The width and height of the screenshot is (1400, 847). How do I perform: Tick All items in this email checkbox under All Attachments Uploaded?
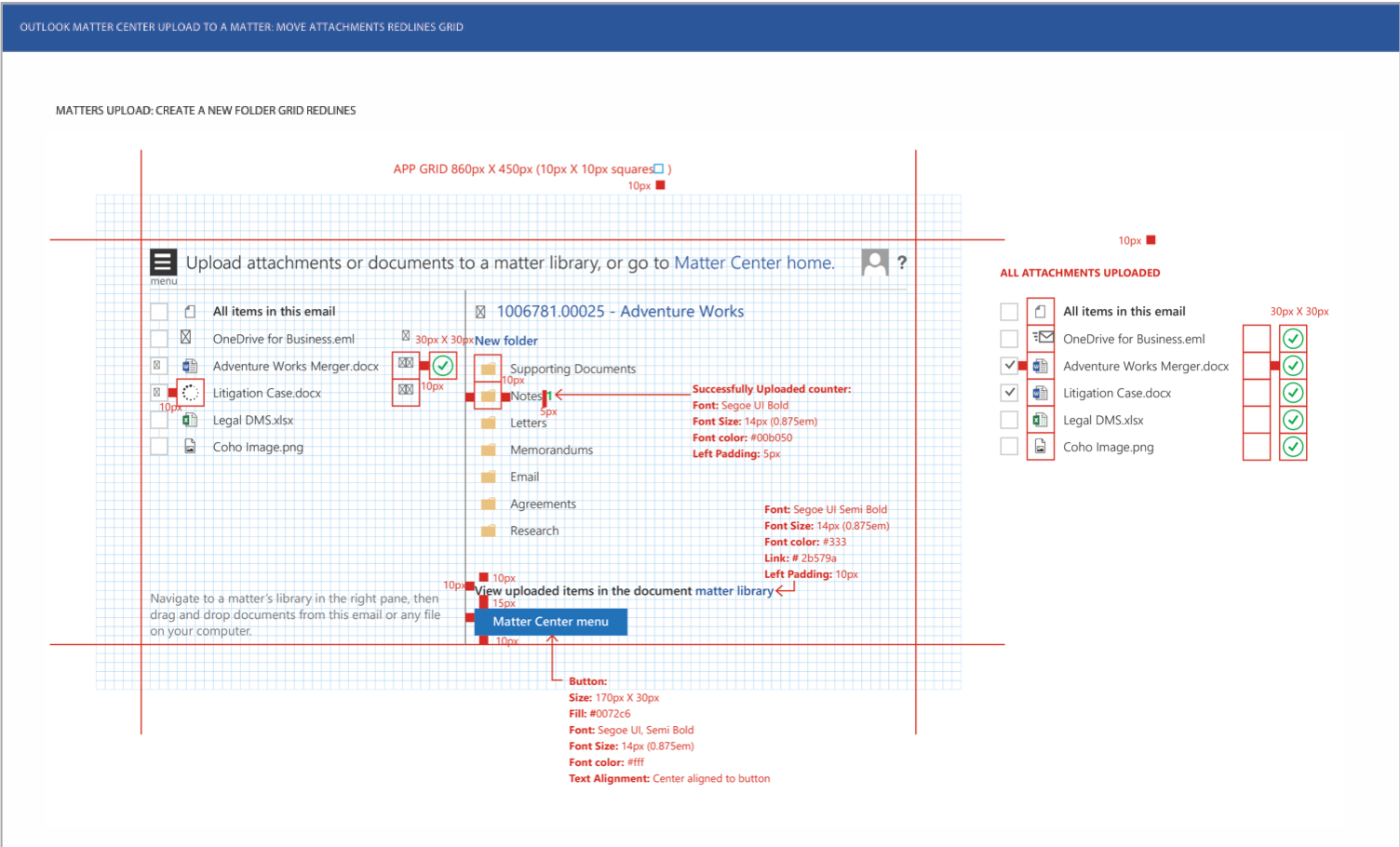coord(1009,312)
